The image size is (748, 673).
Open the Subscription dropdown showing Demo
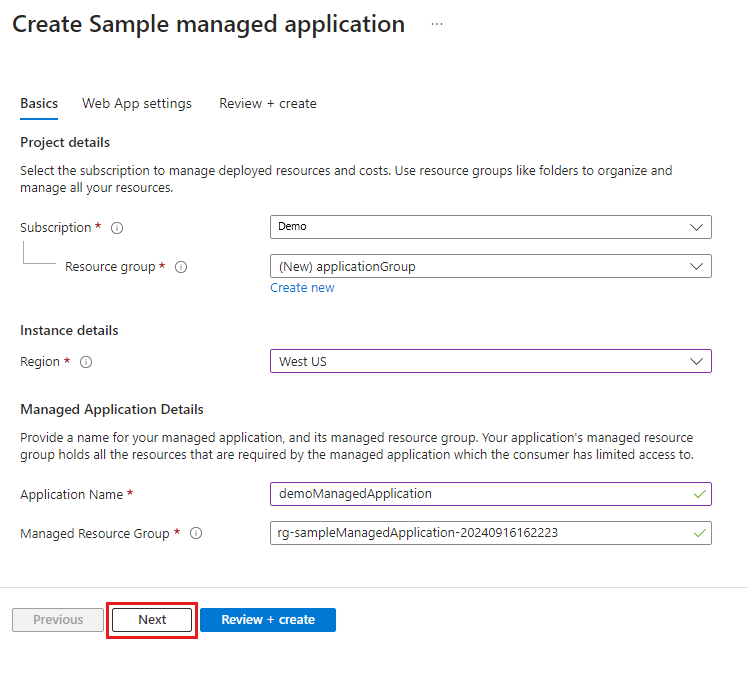point(490,227)
